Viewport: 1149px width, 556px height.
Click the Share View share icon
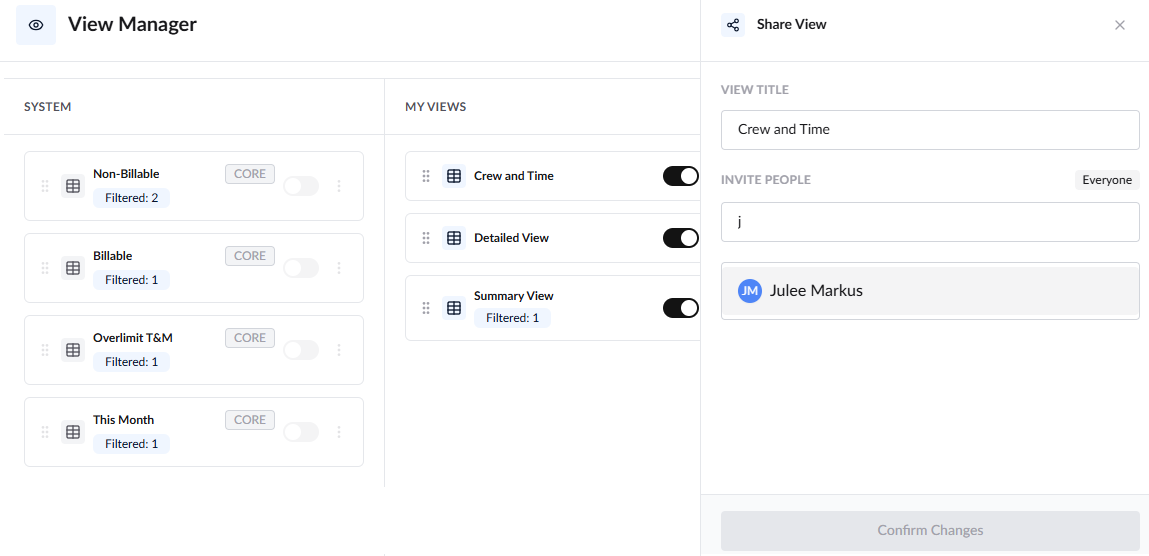pos(733,25)
